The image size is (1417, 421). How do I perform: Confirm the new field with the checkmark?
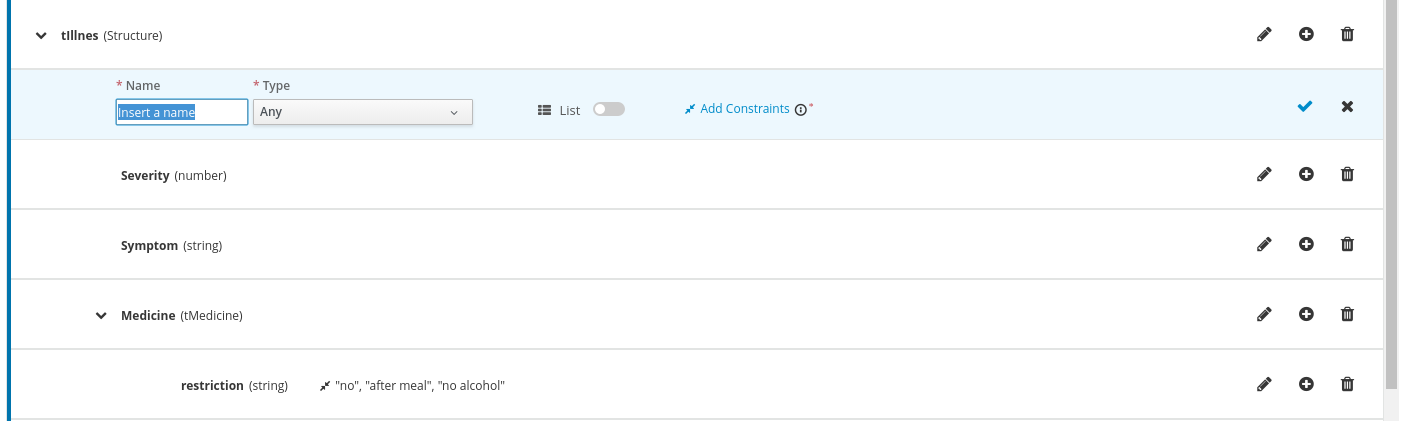click(x=1305, y=107)
